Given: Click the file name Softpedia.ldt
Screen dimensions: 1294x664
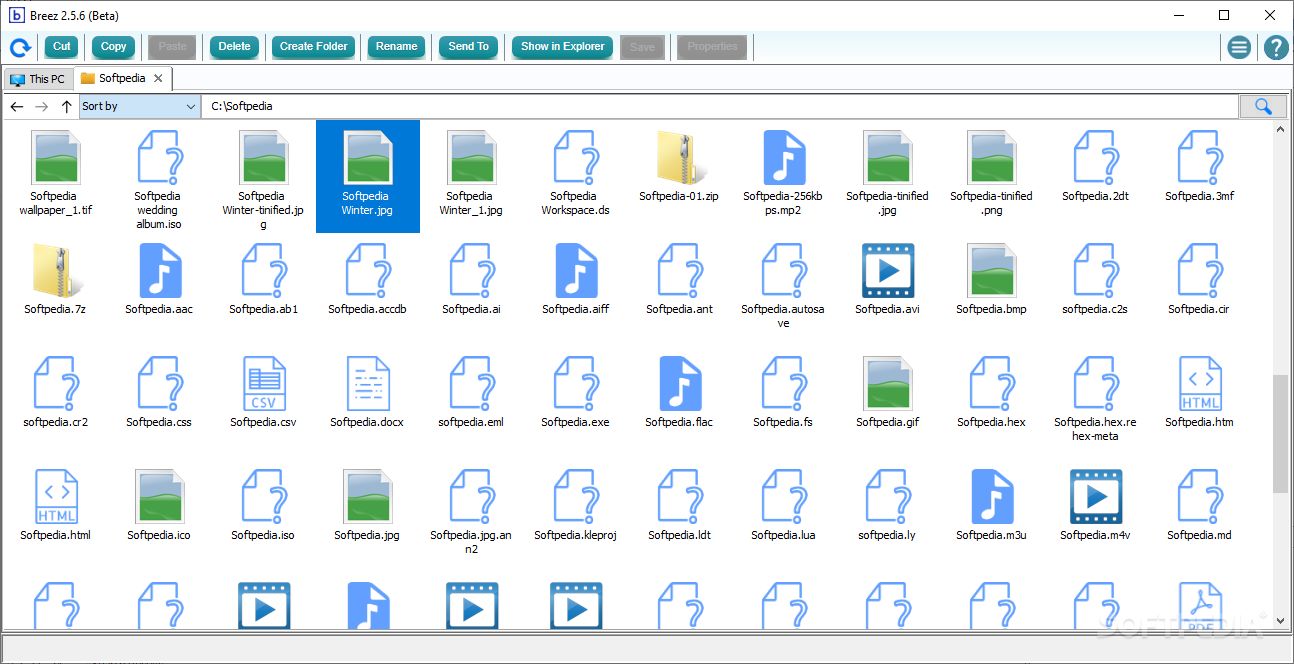Looking at the screenshot, I should 679,535.
